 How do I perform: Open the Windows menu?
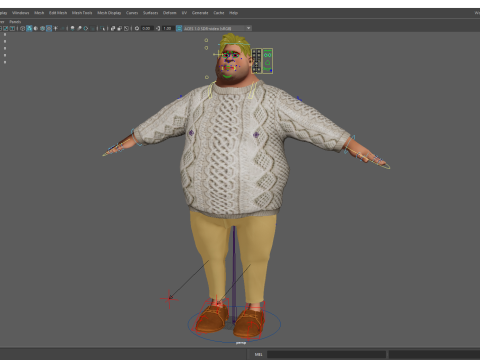pyautogui.click(x=20, y=13)
